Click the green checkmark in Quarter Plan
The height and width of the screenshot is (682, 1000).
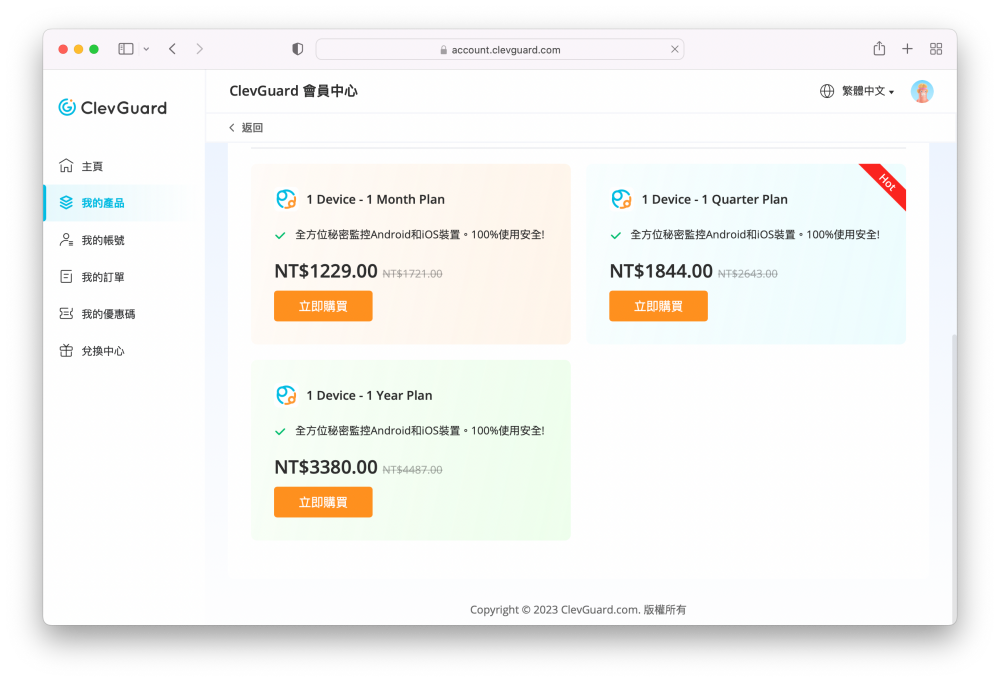click(x=615, y=235)
